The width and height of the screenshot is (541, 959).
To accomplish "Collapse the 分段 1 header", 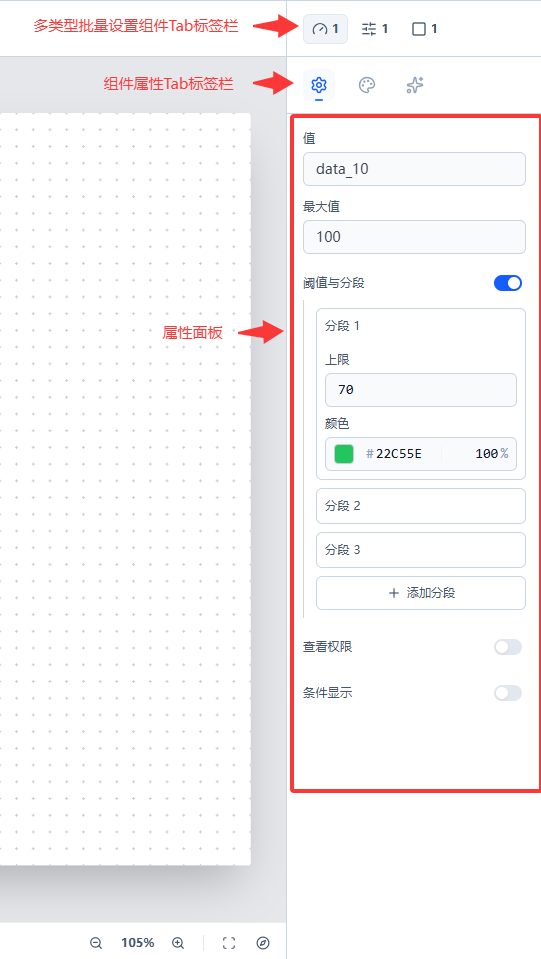I will click(421, 326).
